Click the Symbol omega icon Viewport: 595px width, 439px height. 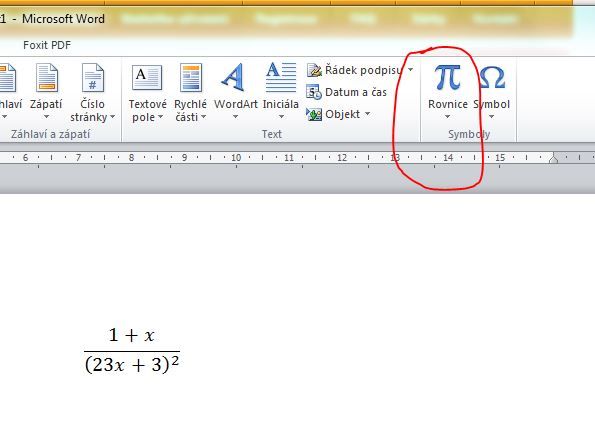click(x=492, y=77)
